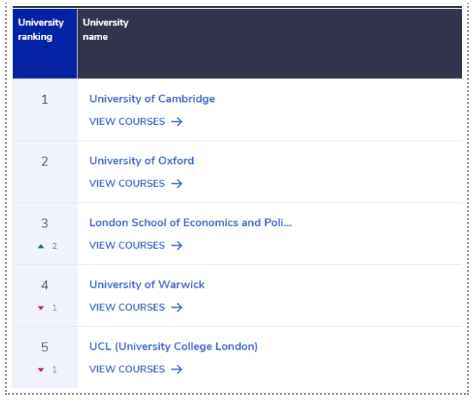476x401 pixels.
Task: Click View Courses text for UCL
Action: pyautogui.click(x=127, y=369)
